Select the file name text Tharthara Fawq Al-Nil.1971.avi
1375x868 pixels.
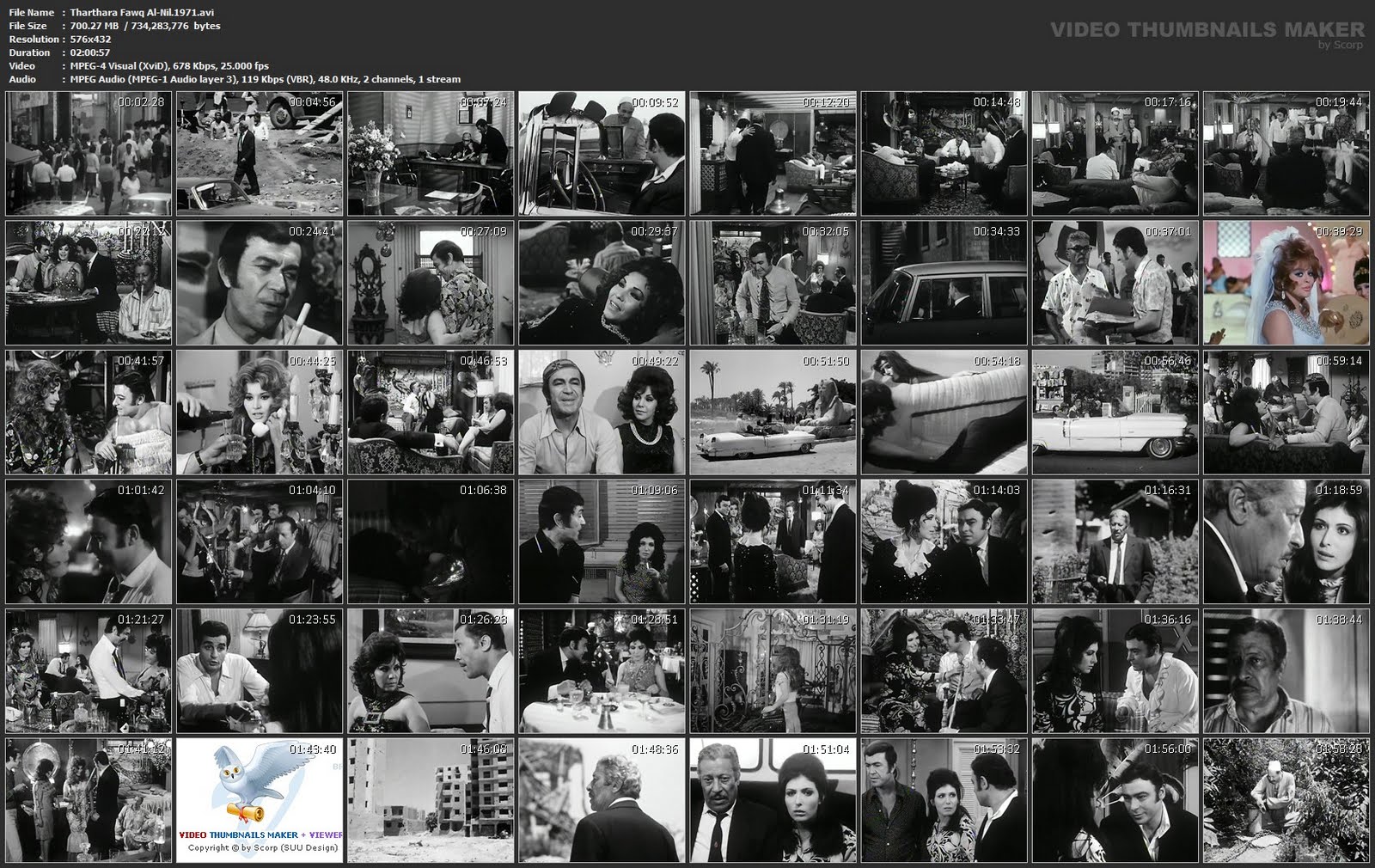[x=143, y=12]
